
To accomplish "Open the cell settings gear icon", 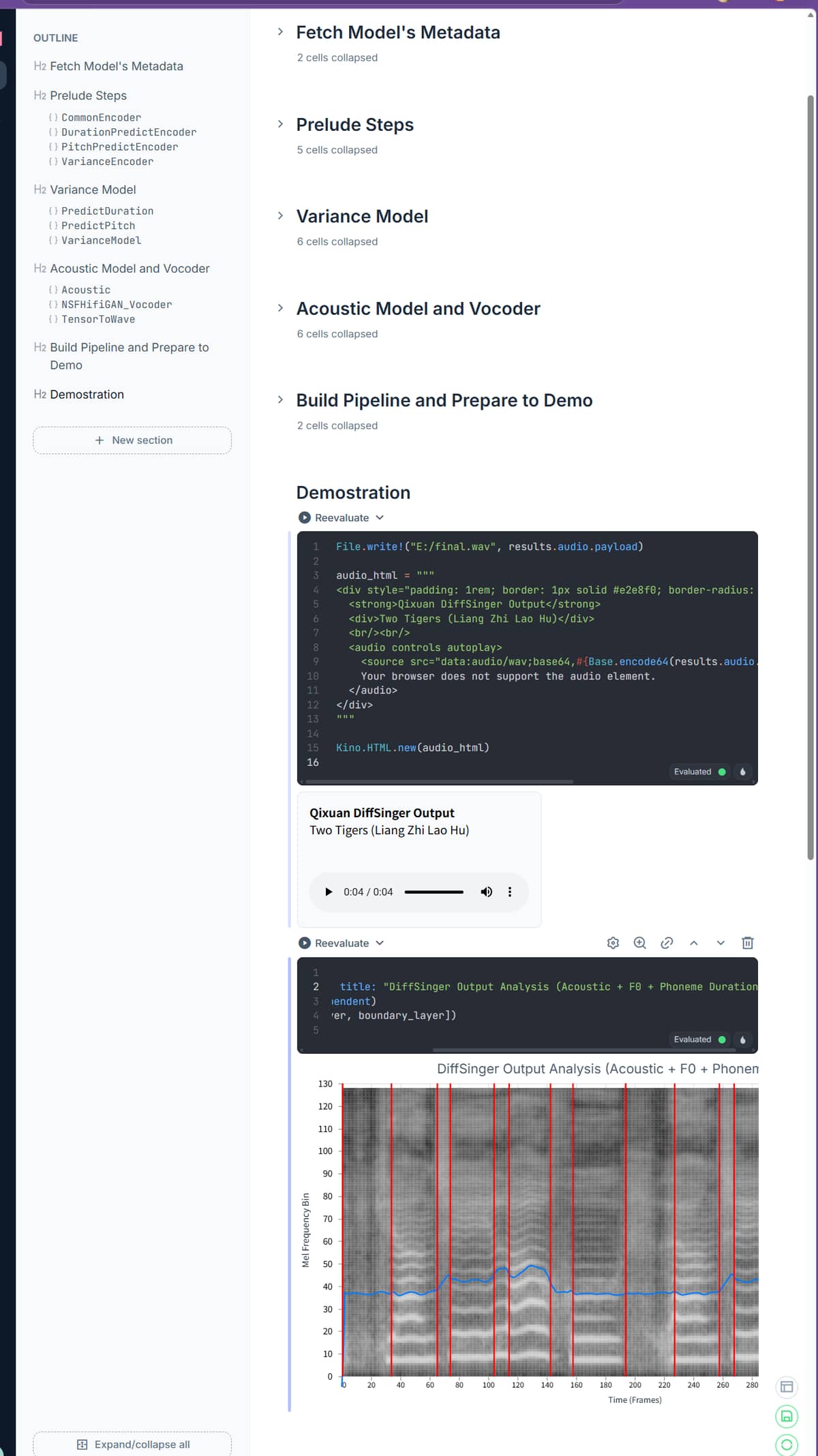I will [613, 943].
